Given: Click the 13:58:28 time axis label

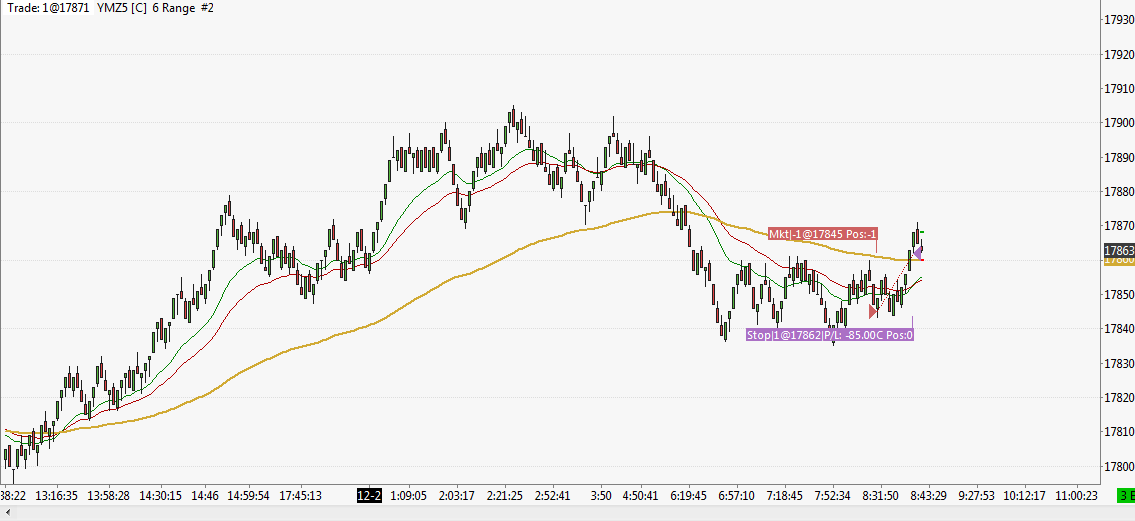Looking at the screenshot, I should click(x=108, y=496).
